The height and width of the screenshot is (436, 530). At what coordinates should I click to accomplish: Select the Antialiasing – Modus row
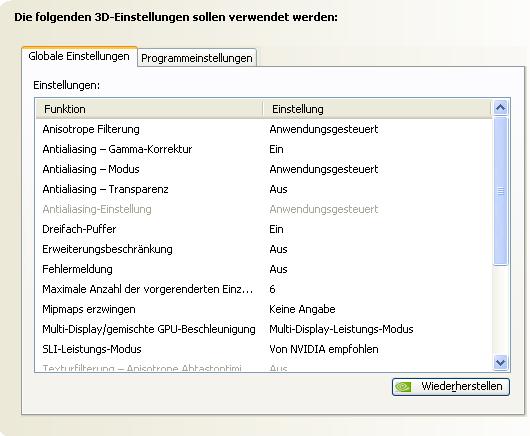tap(264, 169)
